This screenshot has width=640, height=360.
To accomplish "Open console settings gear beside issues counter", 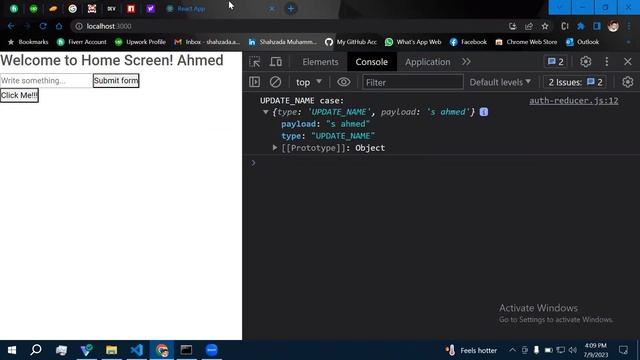I will 628,82.
